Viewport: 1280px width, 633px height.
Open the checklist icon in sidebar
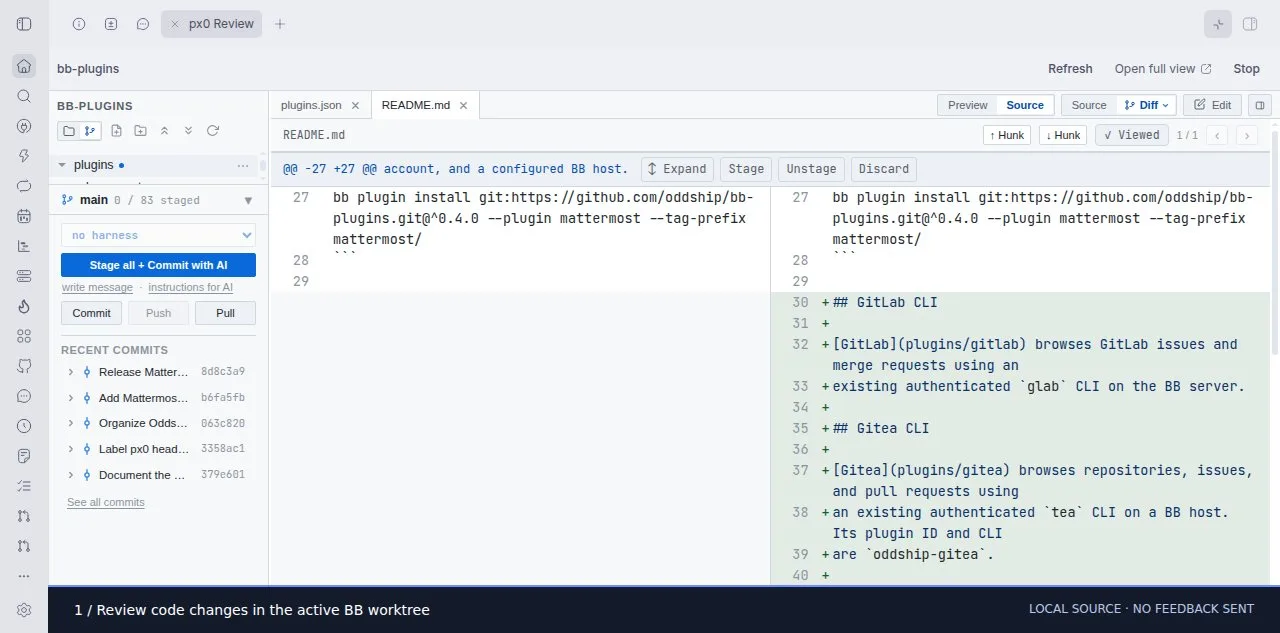pos(24,486)
